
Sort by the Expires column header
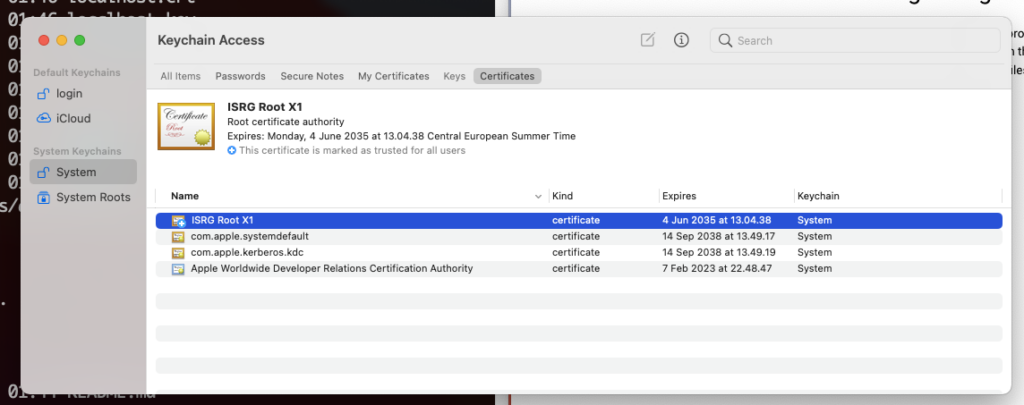pos(679,196)
